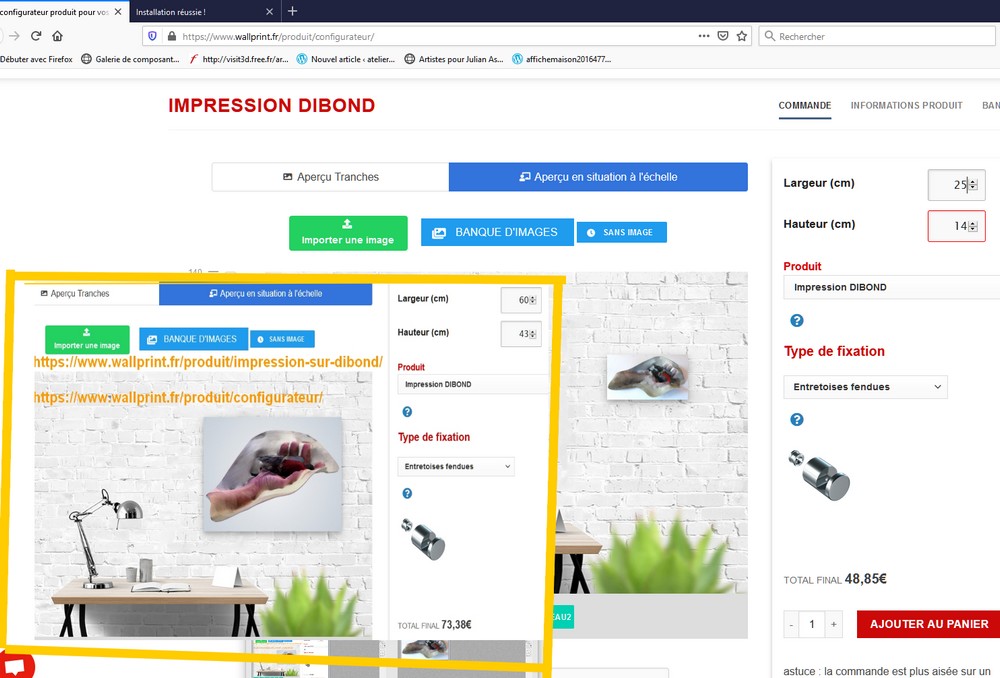Adjust the Largeur spinner arrows
Image resolution: width=1000 pixels, height=678 pixels.
(973, 185)
